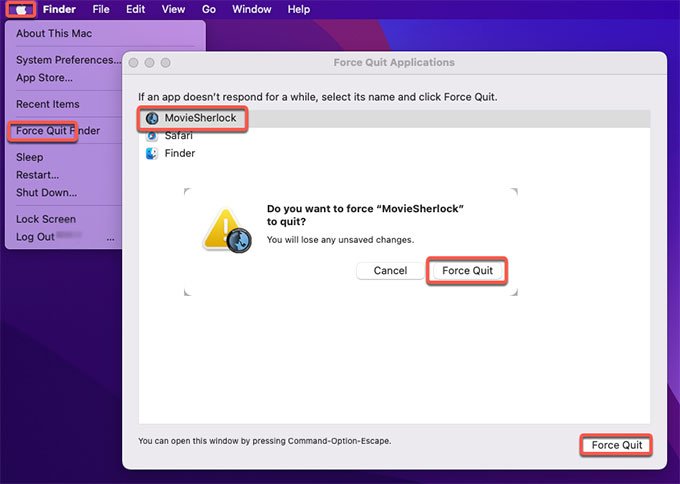Open the View menu

pos(173,9)
